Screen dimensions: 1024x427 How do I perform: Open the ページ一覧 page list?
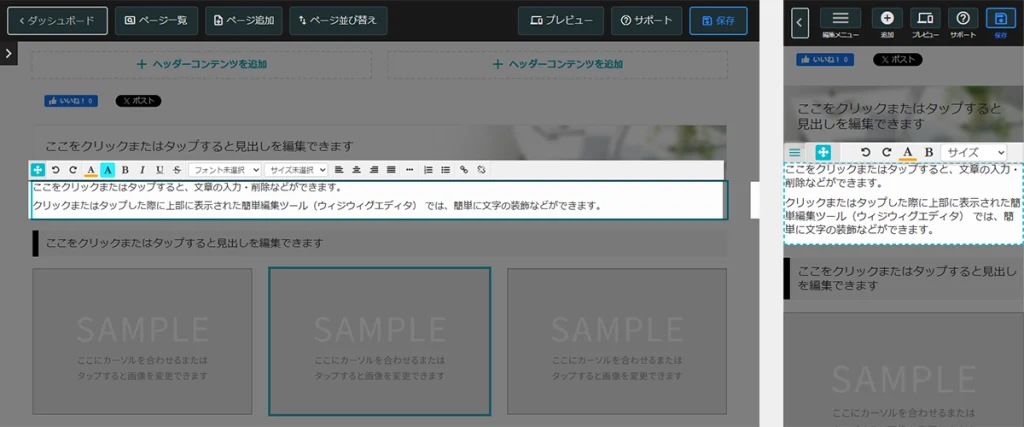pos(155,20)
